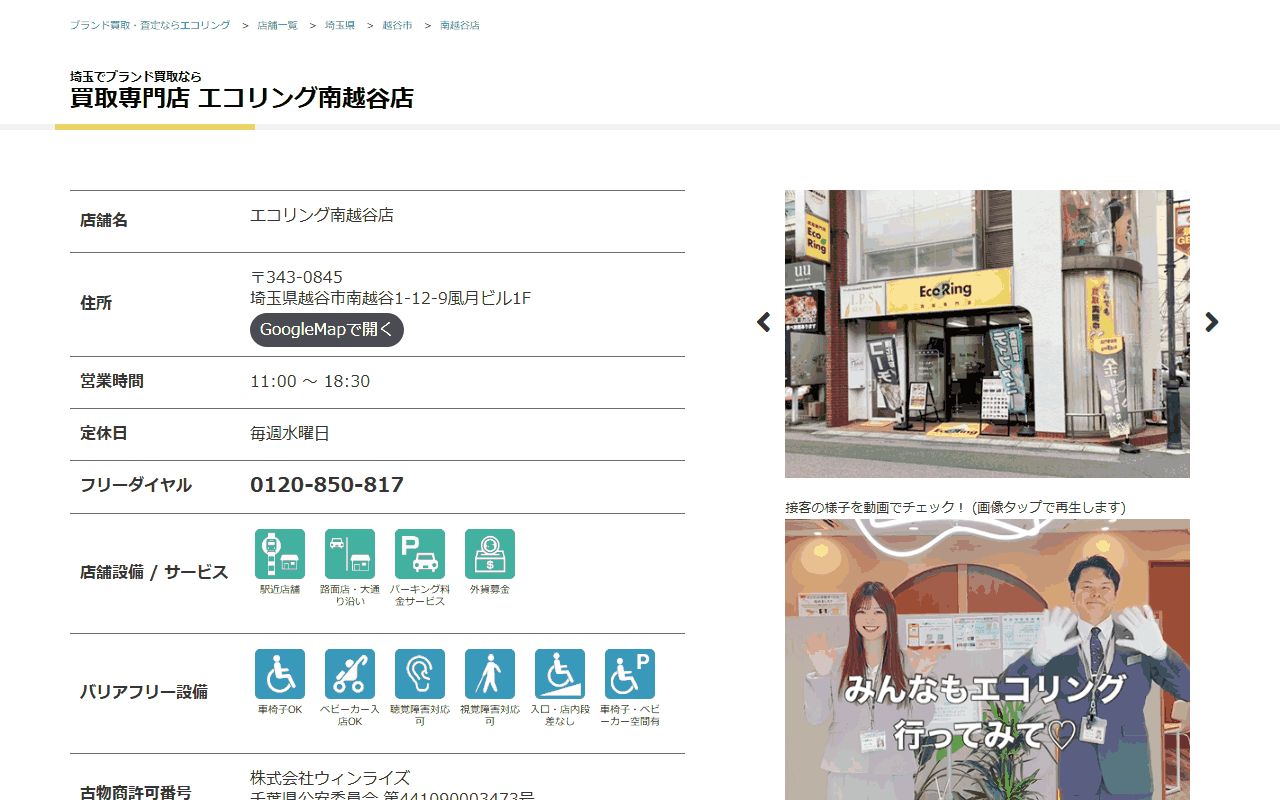Image resolution: width=1280 pixels, height=800 pixels.
Task: Click the 聴覚障害対応可 hearing icon
Action: 420,674
